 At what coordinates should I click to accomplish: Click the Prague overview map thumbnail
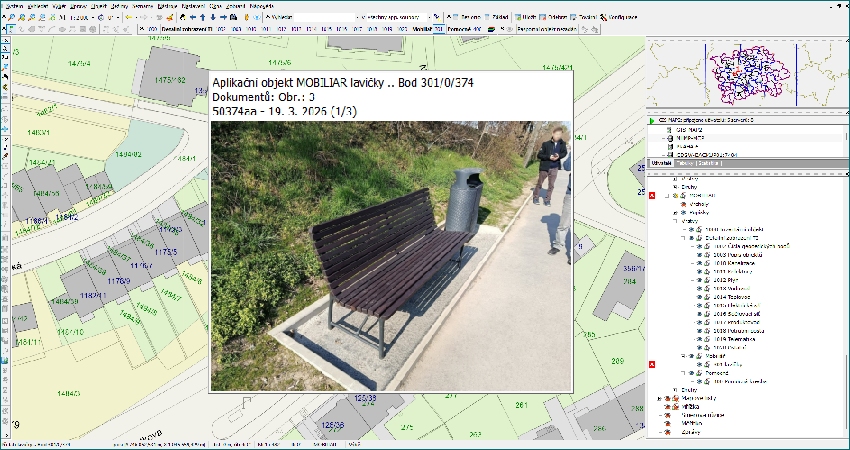coord(748,73)
